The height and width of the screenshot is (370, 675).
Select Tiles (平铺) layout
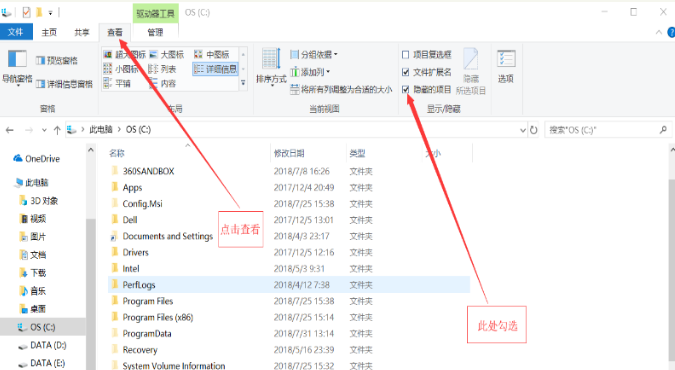(117, 83)
